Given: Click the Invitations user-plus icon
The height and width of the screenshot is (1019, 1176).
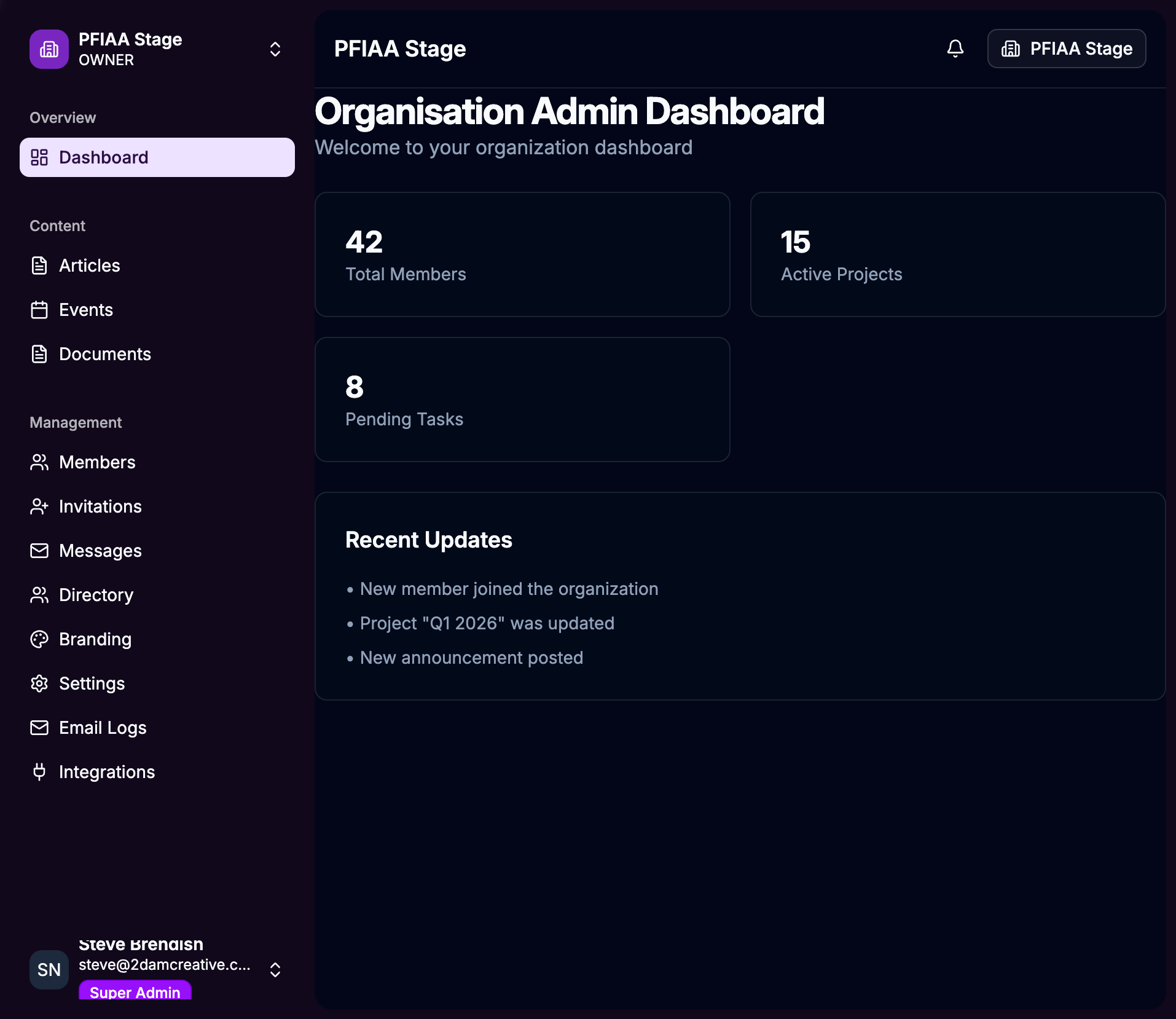Looking at the screenshot, I should [39, 506].
